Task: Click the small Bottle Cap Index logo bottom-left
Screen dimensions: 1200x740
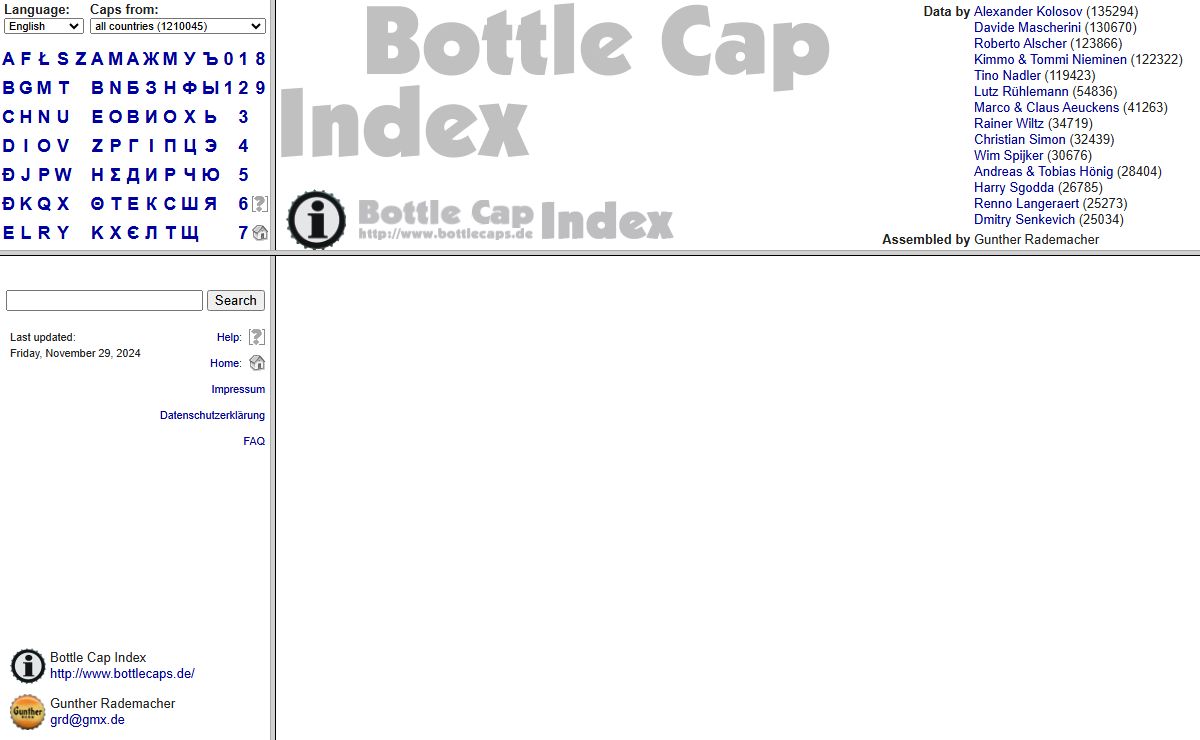Action: tap(28, 666)
